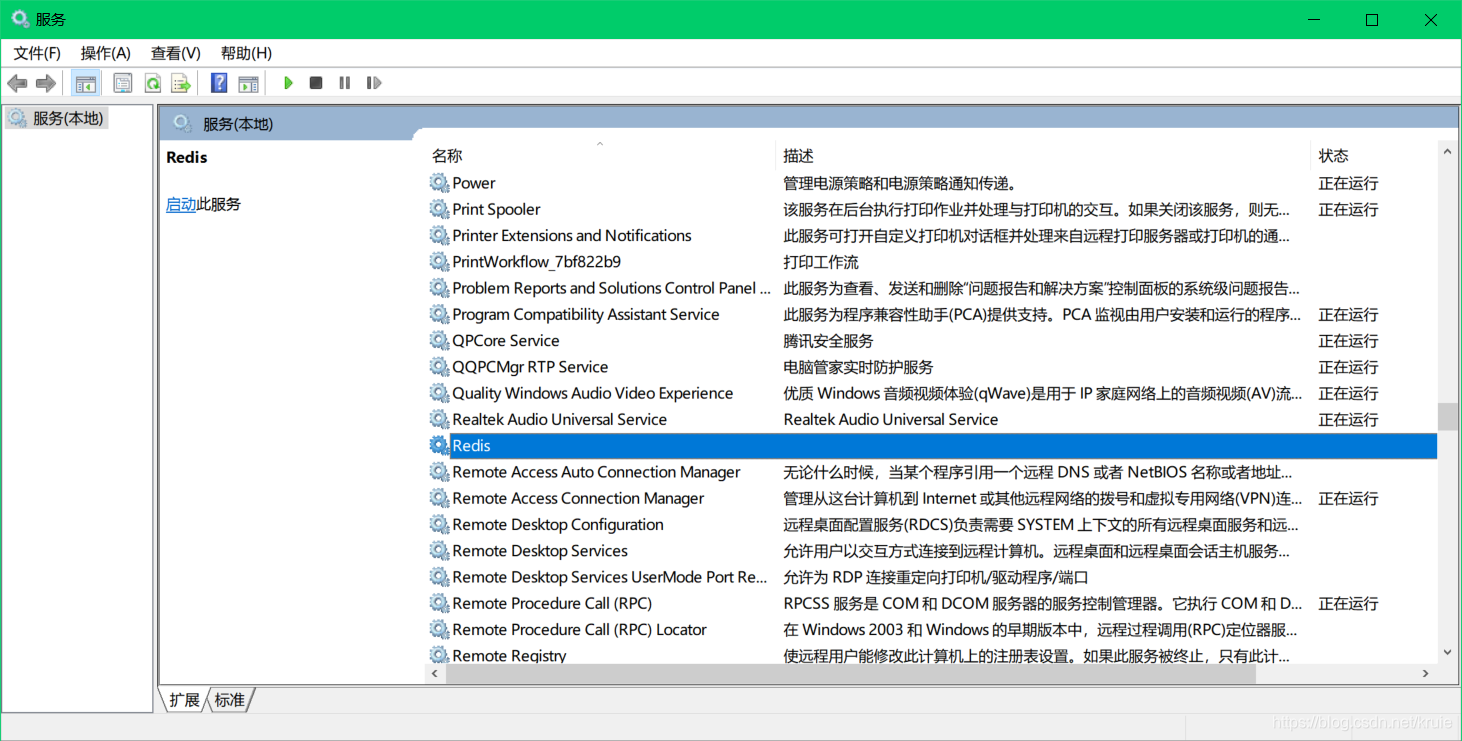
Task: Toggle the console tree pane visibility
Action: [x=86, y=82]
